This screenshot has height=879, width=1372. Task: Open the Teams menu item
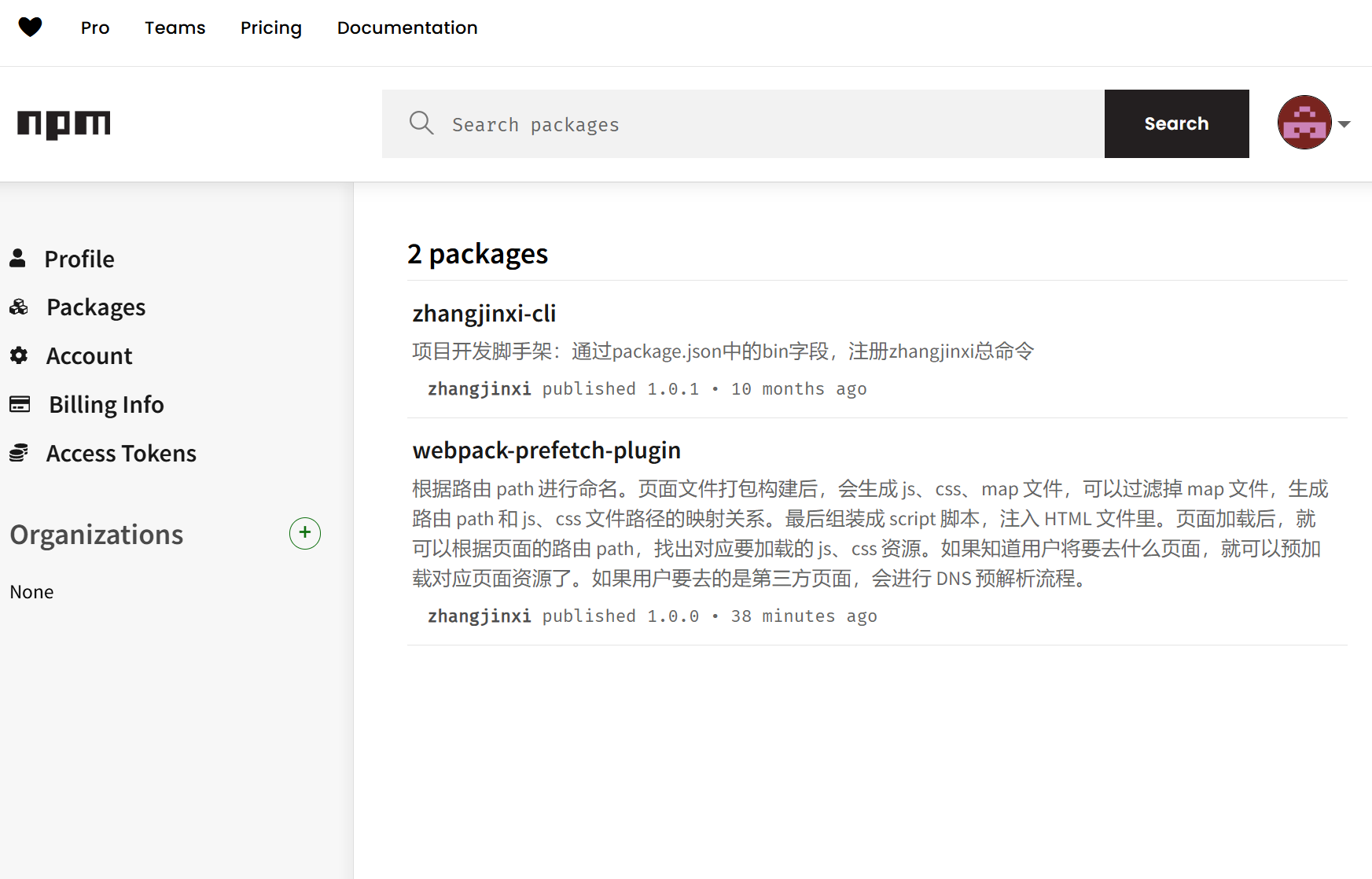pyautogui.click(x=175, y=28)
